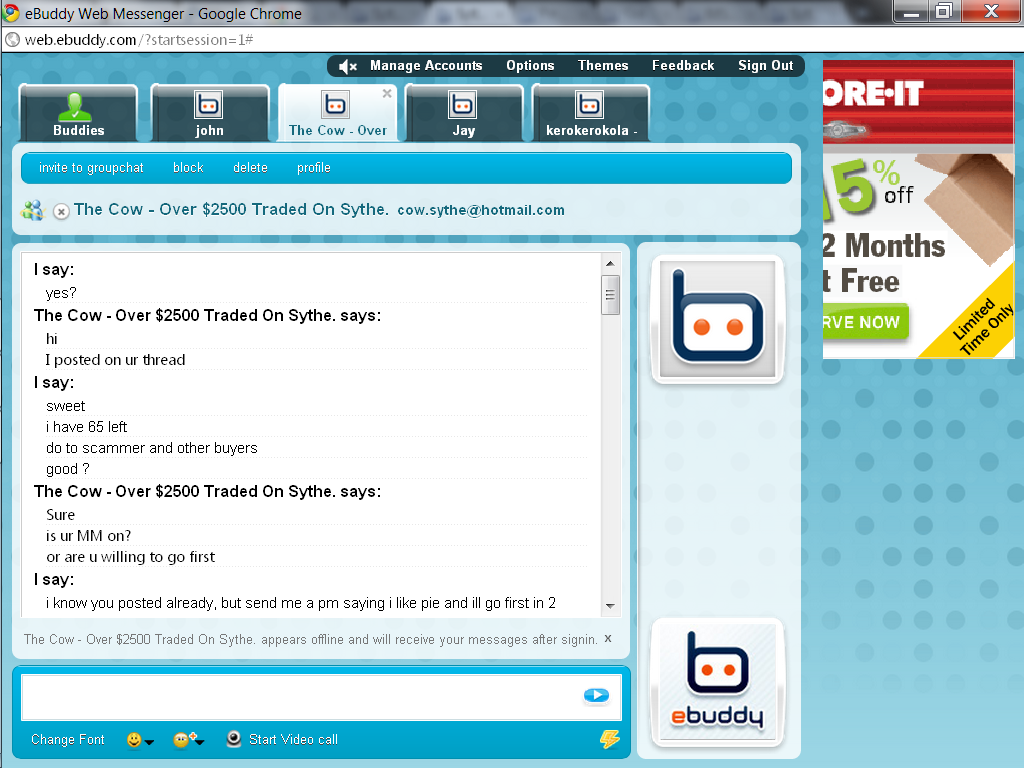The width and height of the screenshot is (1024, 768).
Task: Block this contact
Action: (x=188, y=168)
